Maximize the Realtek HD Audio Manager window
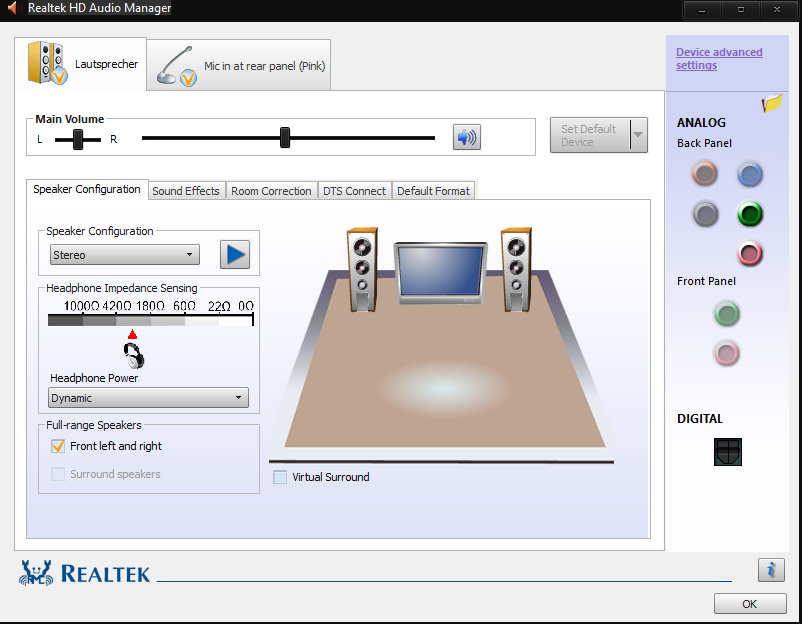 (x=740, y=10)
